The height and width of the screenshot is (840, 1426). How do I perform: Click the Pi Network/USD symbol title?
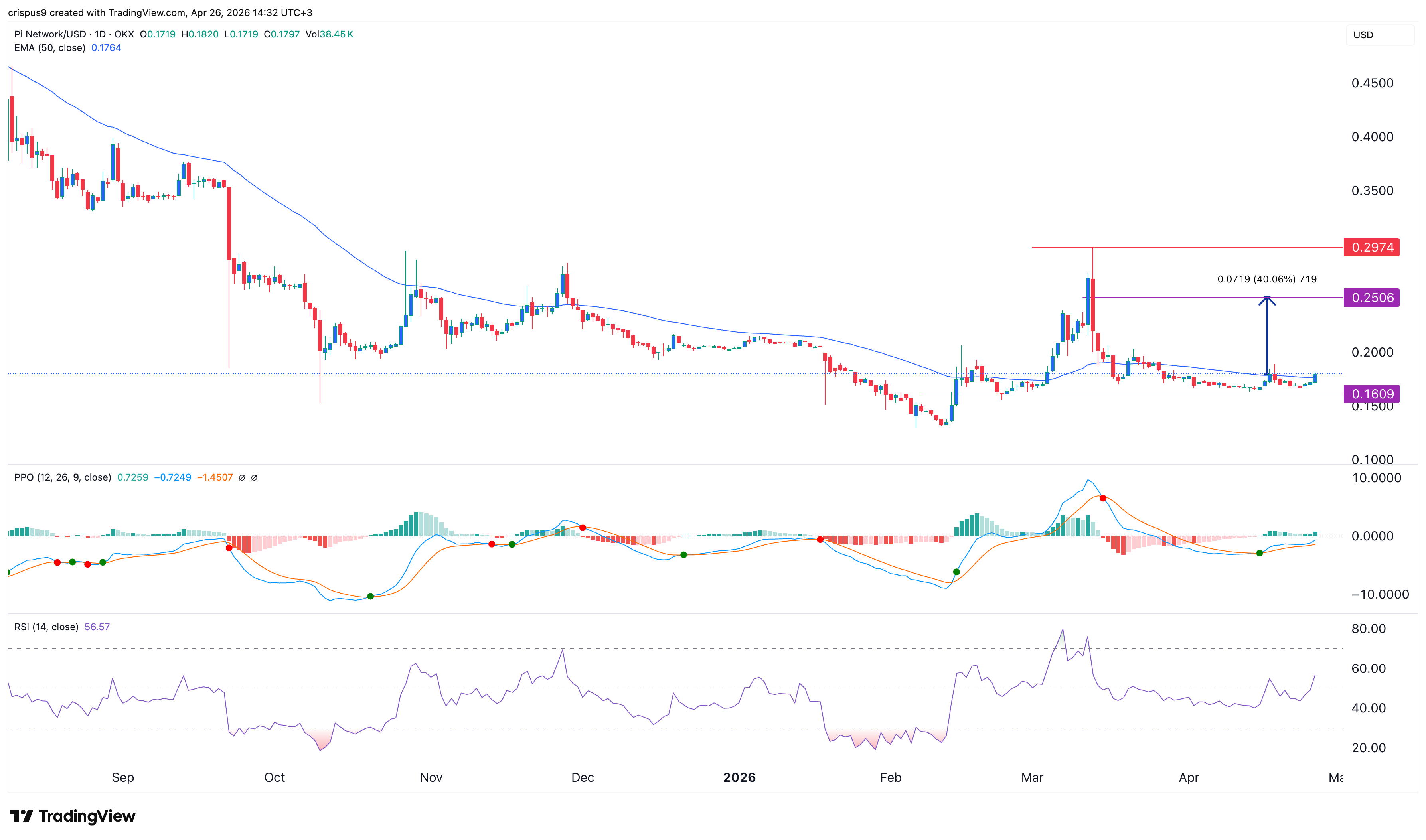50,34
